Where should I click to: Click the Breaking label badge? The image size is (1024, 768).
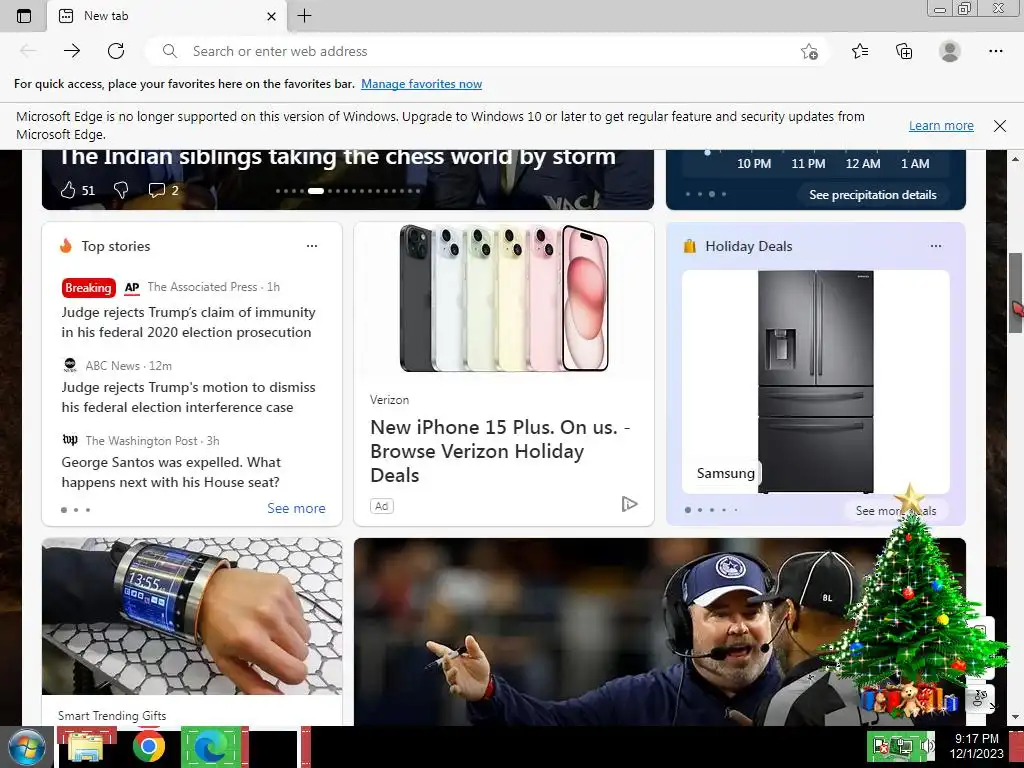click(88, 287)
